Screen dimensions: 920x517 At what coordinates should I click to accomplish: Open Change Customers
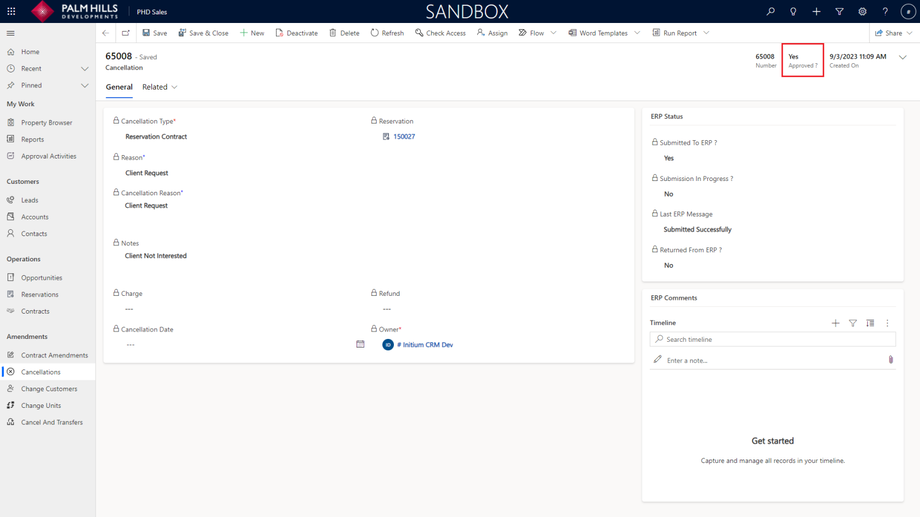(48, 388)
